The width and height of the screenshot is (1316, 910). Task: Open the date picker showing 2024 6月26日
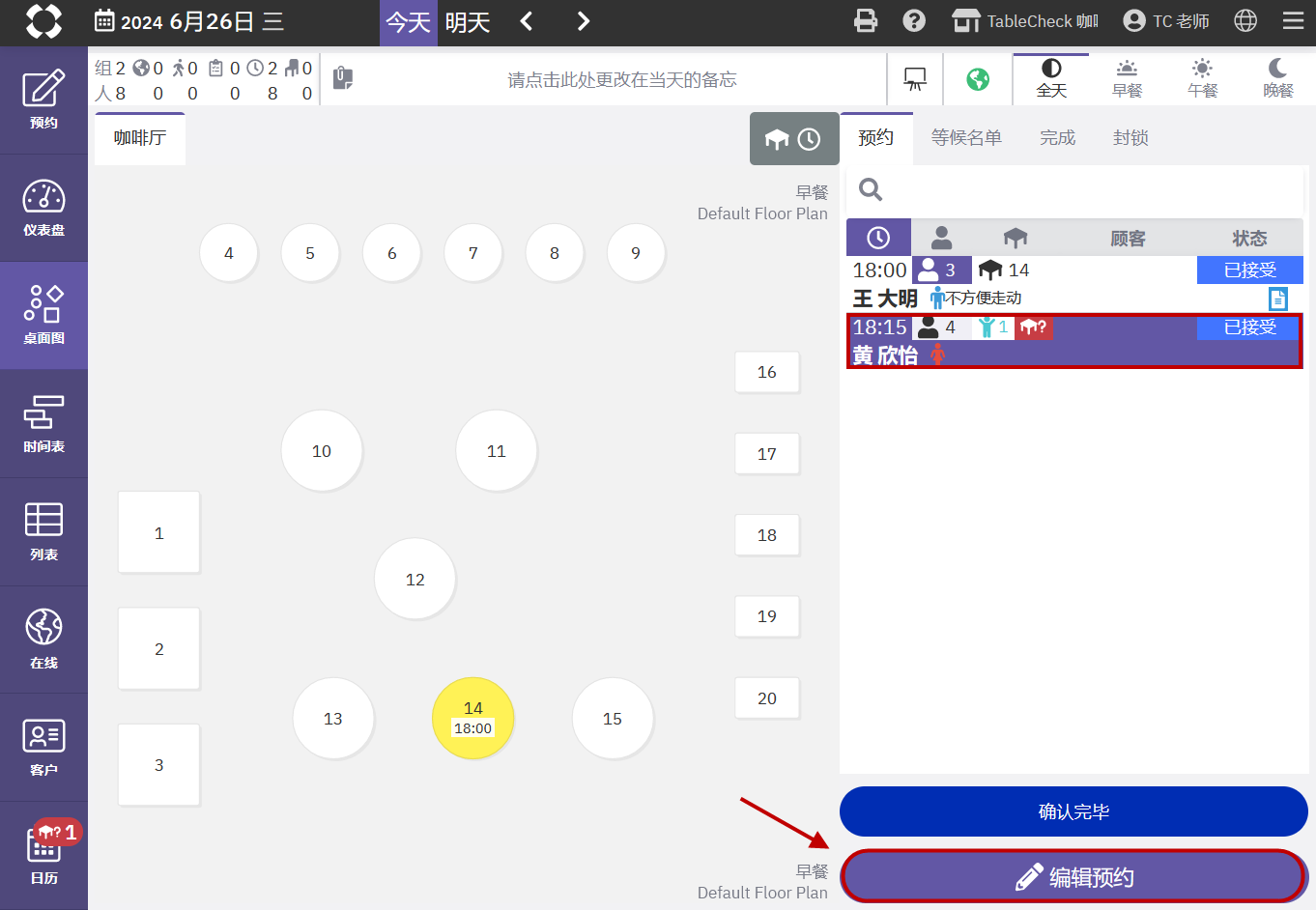coord(189,21)
